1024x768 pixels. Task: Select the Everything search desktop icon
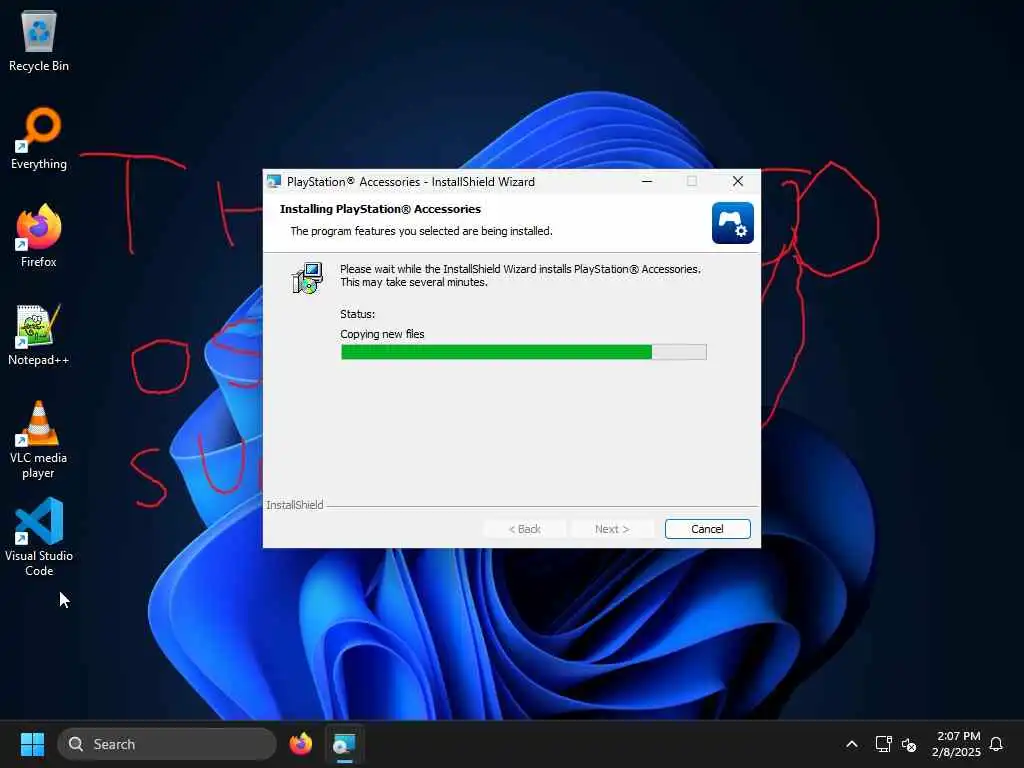(x=39, y=138)
